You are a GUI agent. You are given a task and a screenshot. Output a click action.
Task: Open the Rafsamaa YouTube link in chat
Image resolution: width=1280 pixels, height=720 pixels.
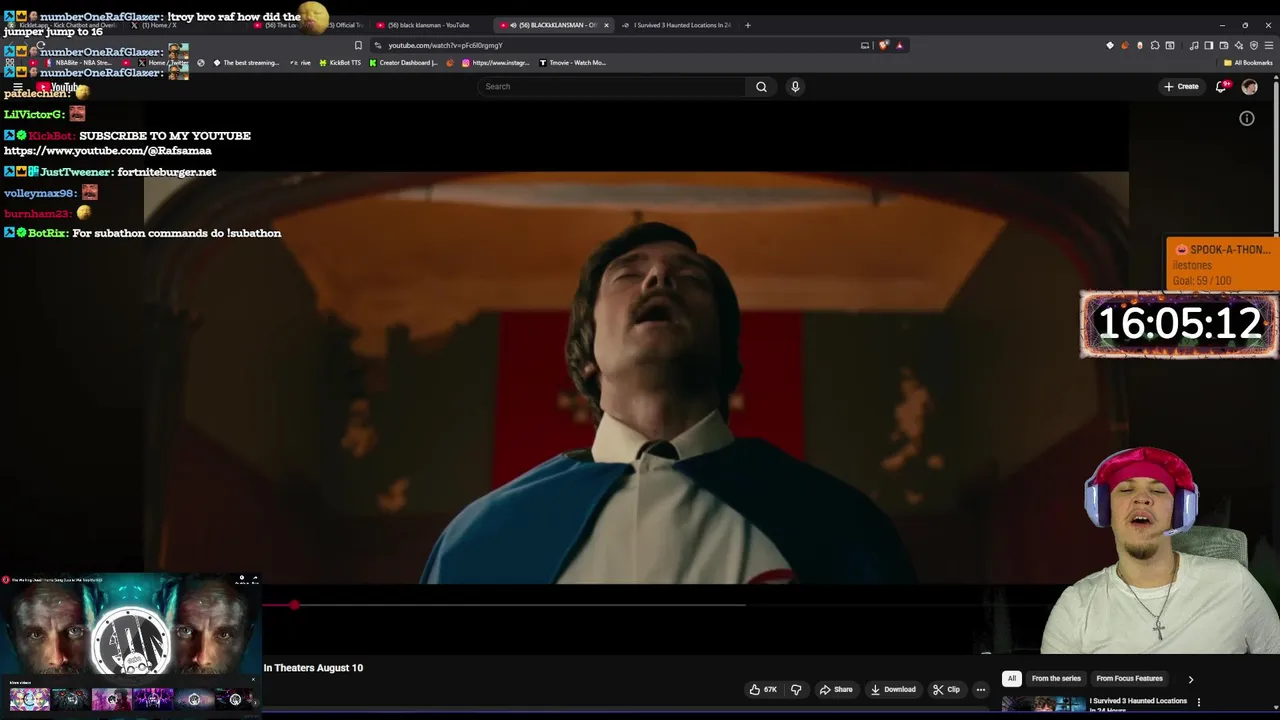point(108,151)
